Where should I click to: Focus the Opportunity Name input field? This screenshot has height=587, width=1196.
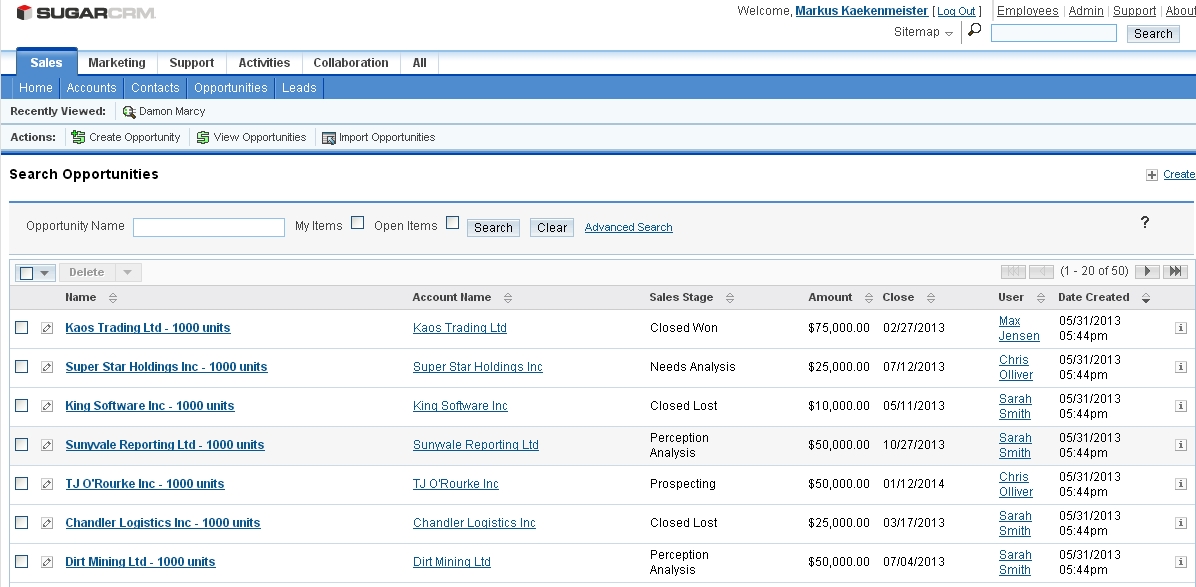click(209, 227)
